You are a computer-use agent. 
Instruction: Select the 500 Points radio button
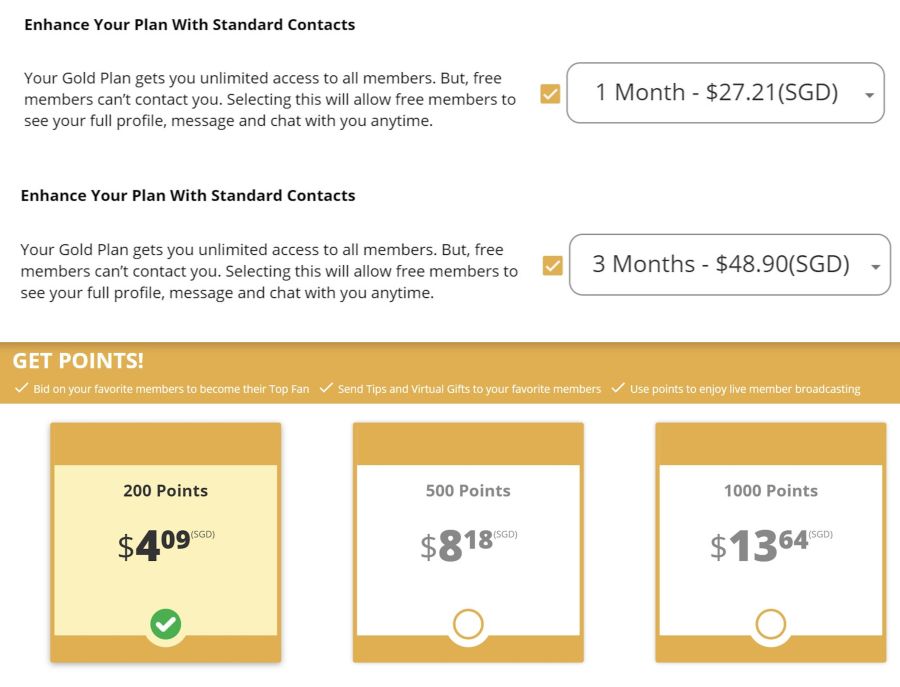click(468, 624)
